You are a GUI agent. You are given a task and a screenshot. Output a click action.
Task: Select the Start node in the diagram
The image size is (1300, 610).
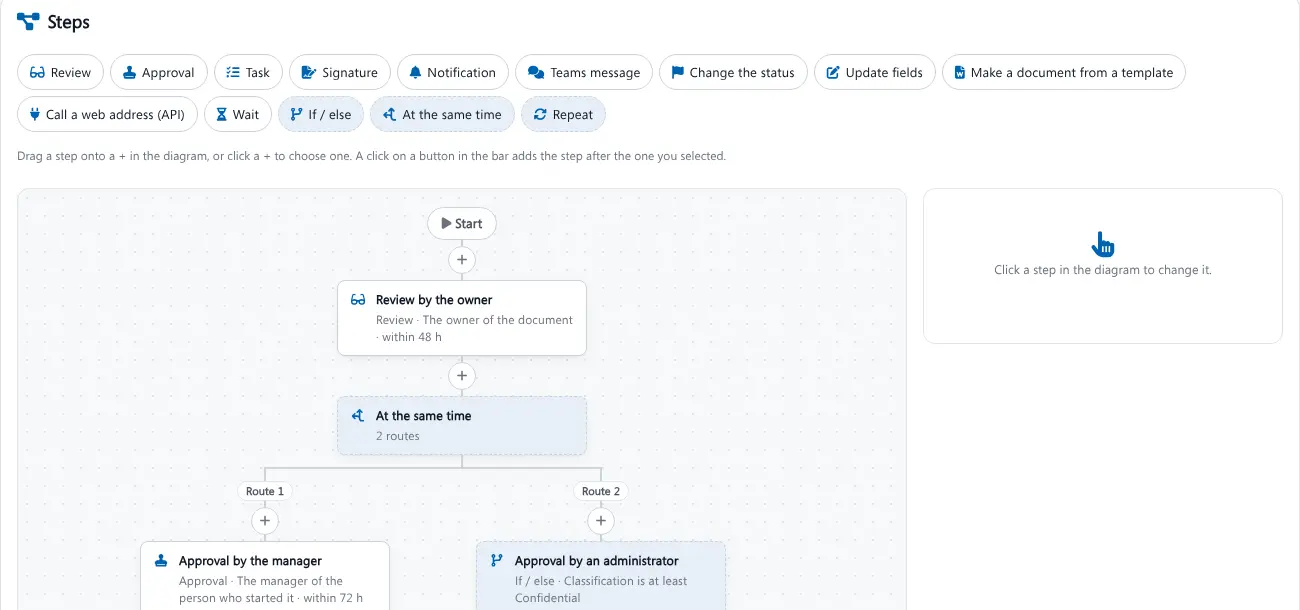click(462, 224)
